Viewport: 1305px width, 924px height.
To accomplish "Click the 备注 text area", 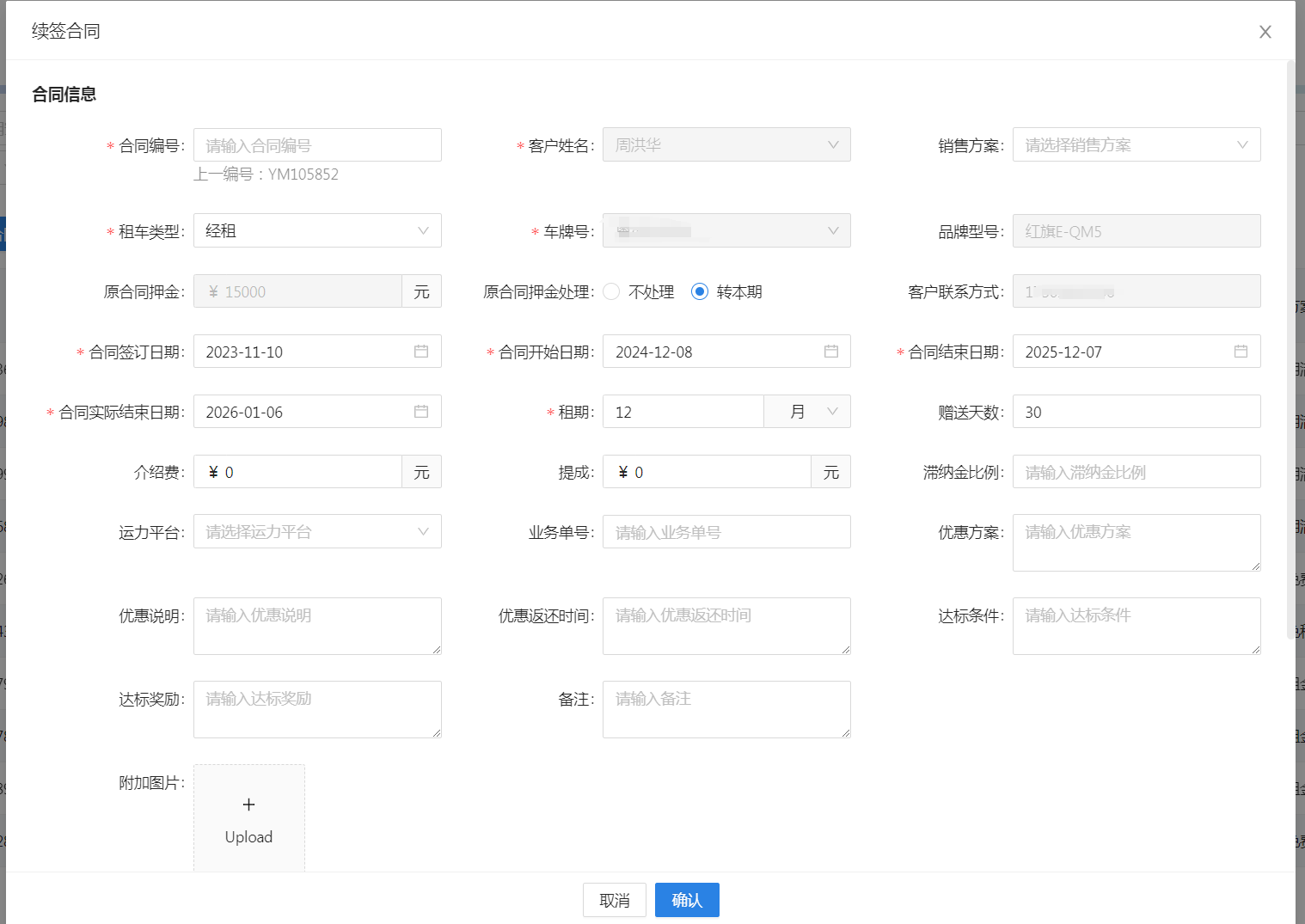I will 726,709.
